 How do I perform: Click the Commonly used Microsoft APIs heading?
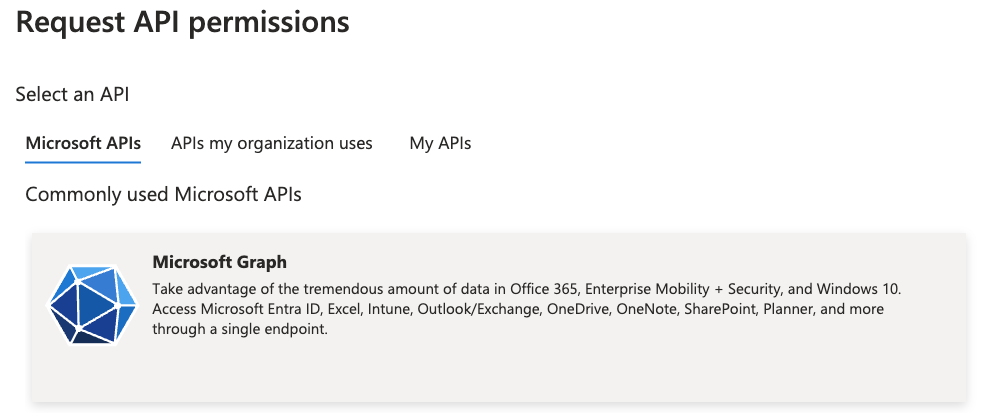pyautogui.click(x=163, y=195)
